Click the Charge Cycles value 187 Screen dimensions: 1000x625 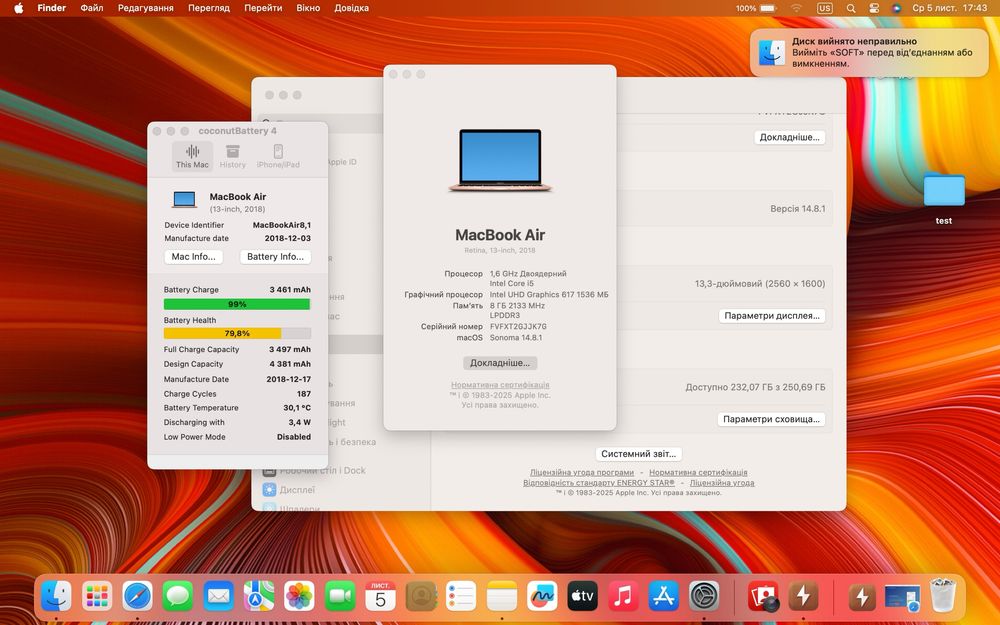click(304, 393)
